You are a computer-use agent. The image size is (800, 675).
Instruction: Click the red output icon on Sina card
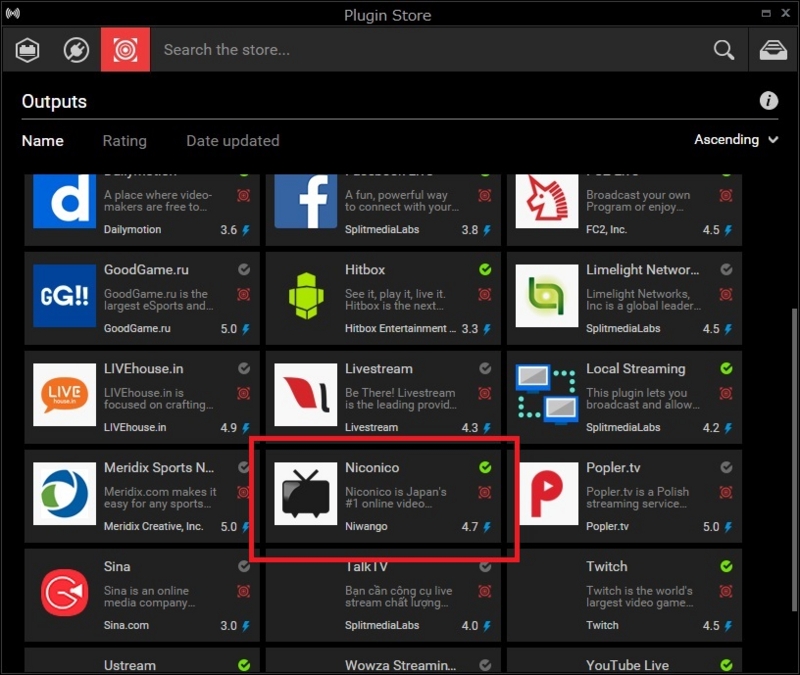244,591
